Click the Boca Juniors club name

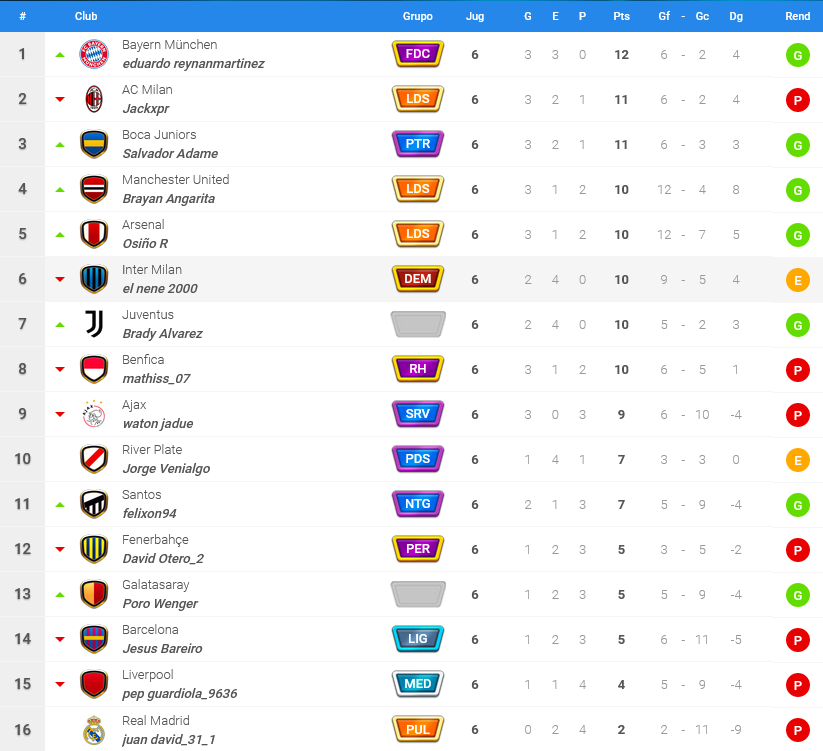tap(159, 135)
